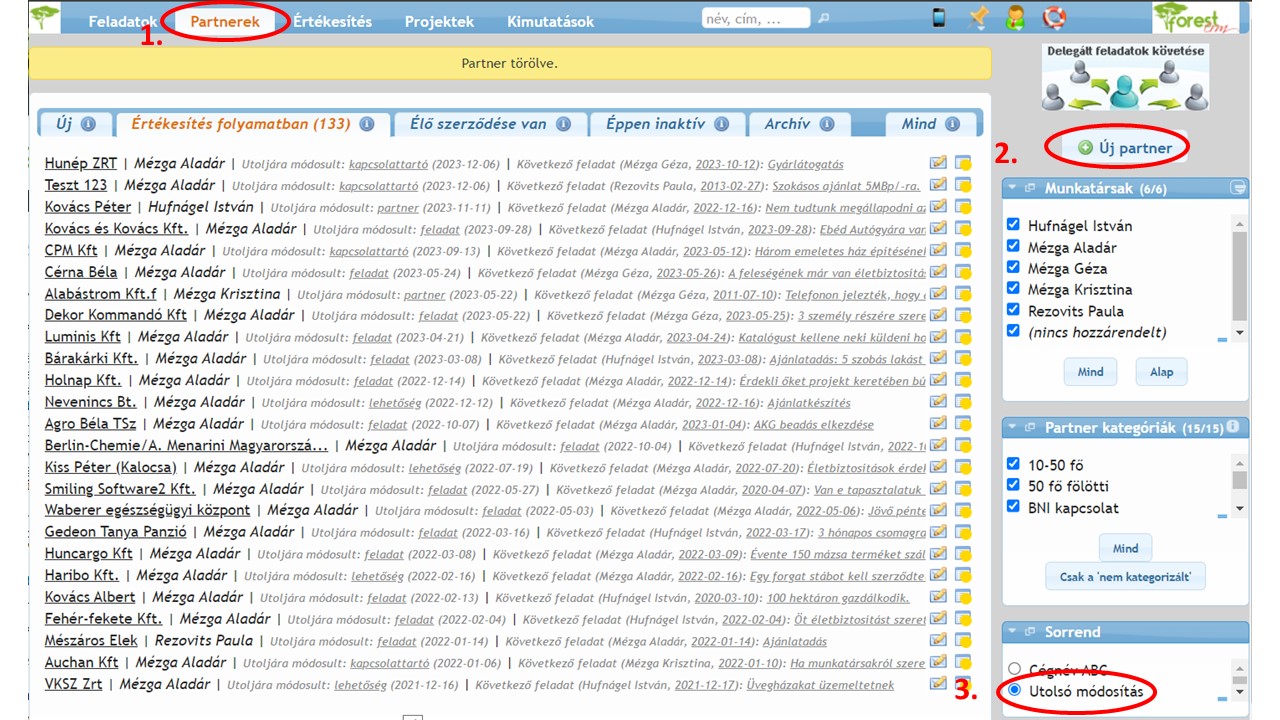Viewport: 1280px width, 720px height.
Task: Click the edit icon in the Hunép ZRT row
Action: tap(938, 164)
